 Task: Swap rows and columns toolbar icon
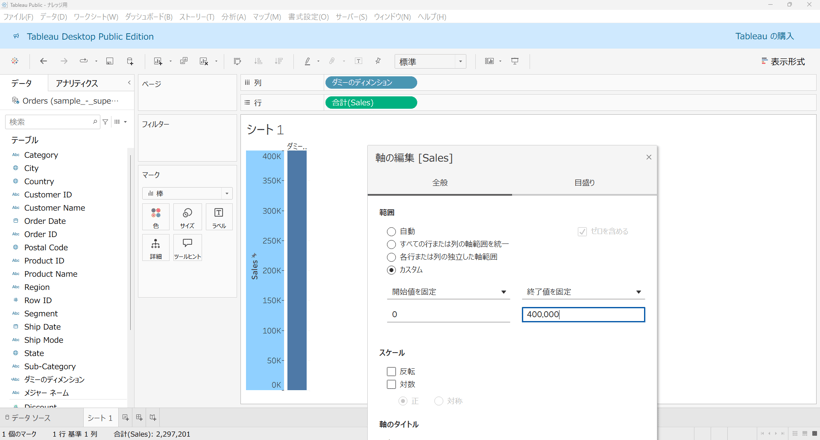[237, 61]
